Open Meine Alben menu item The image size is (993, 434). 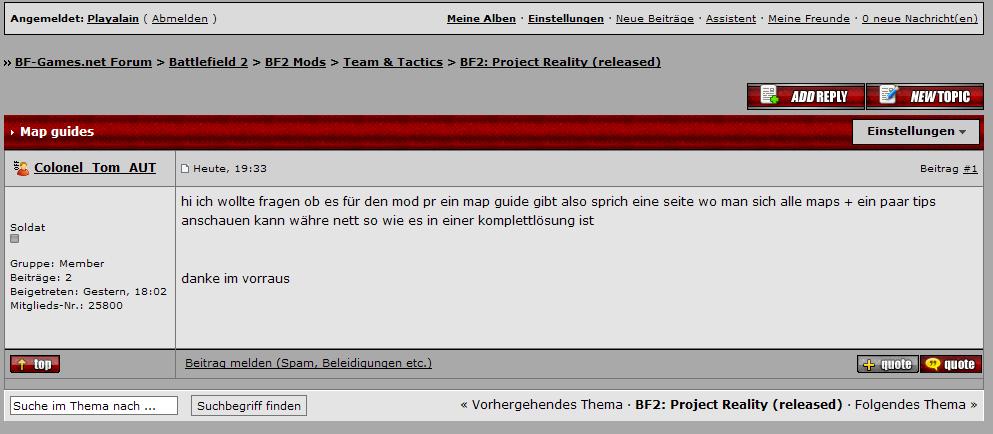481,18
